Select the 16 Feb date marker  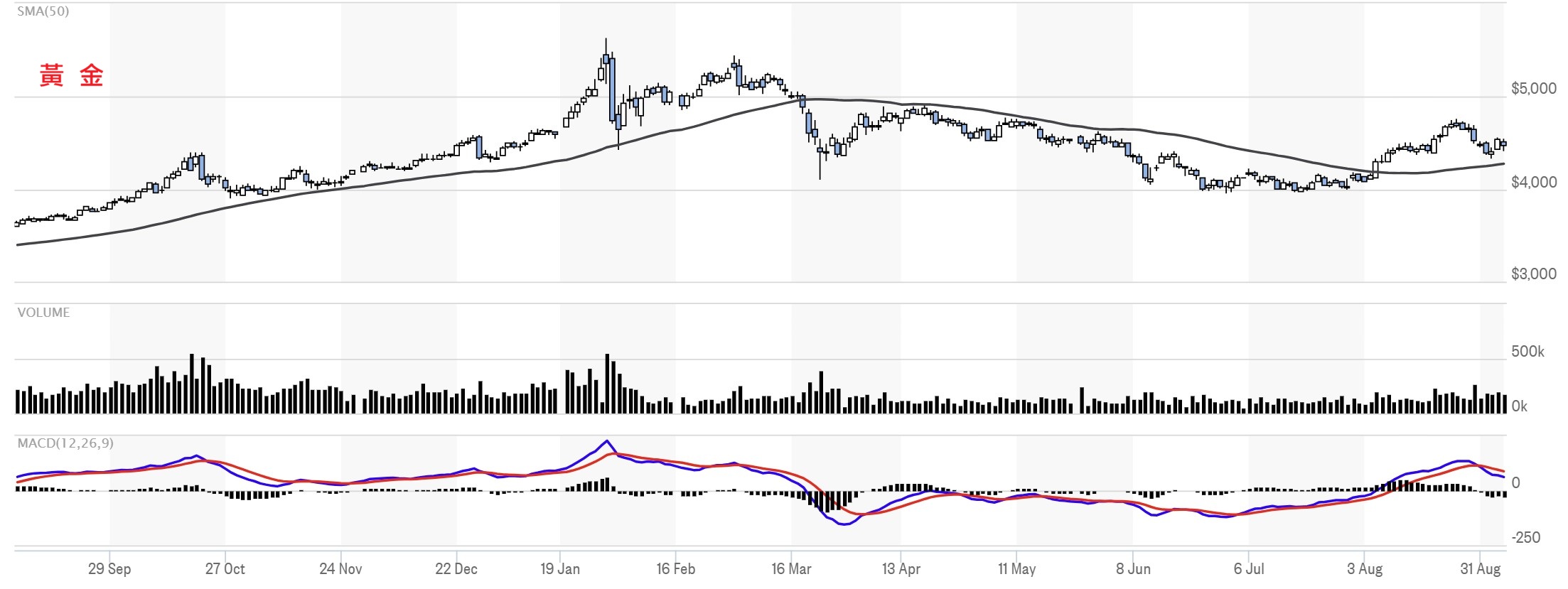point(676,569)
